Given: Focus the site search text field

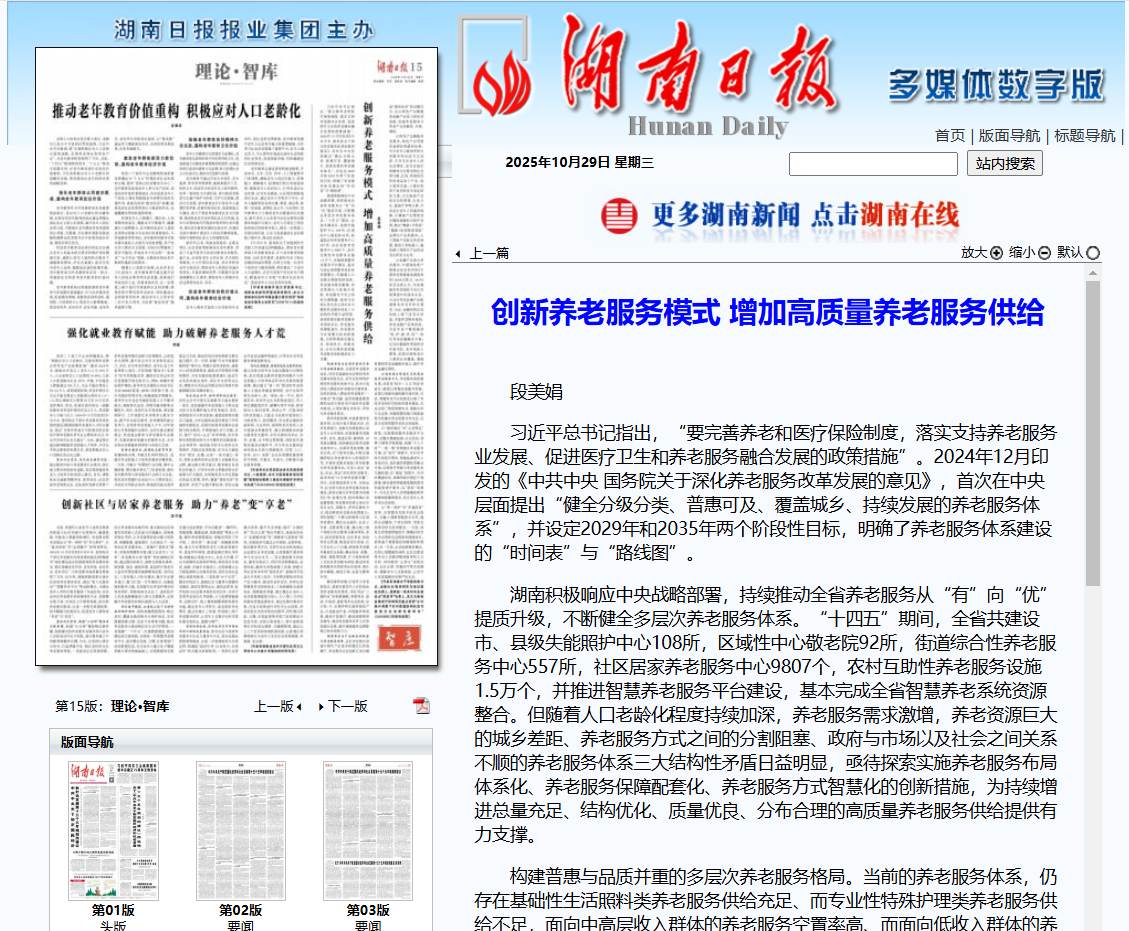Looking at the screenshot, I should point(873,164).
